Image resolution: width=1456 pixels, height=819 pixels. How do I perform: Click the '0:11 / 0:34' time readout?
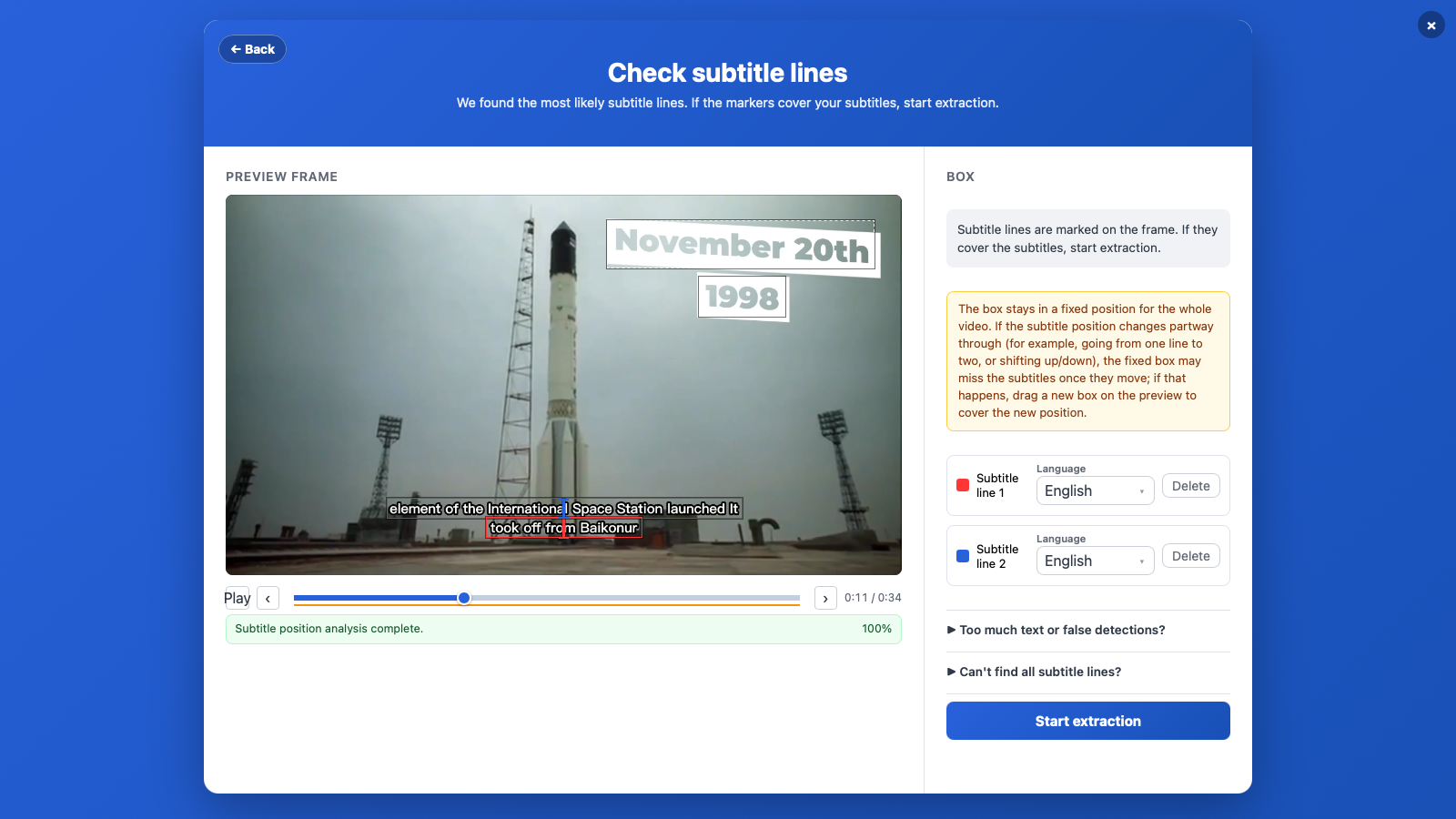873,598
